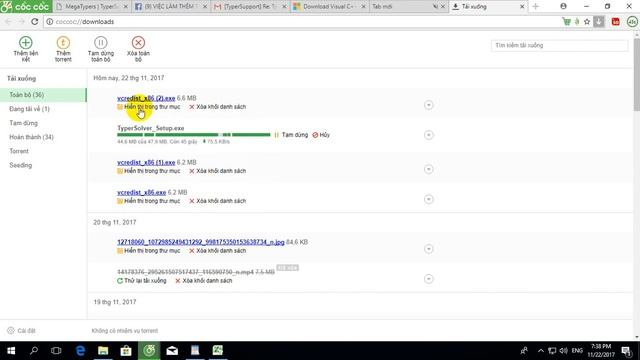Screen dimensions: 640x360
Task: Switch to the Facebook VIỆC LÀM THÊM tab
Action: (171, 7)
